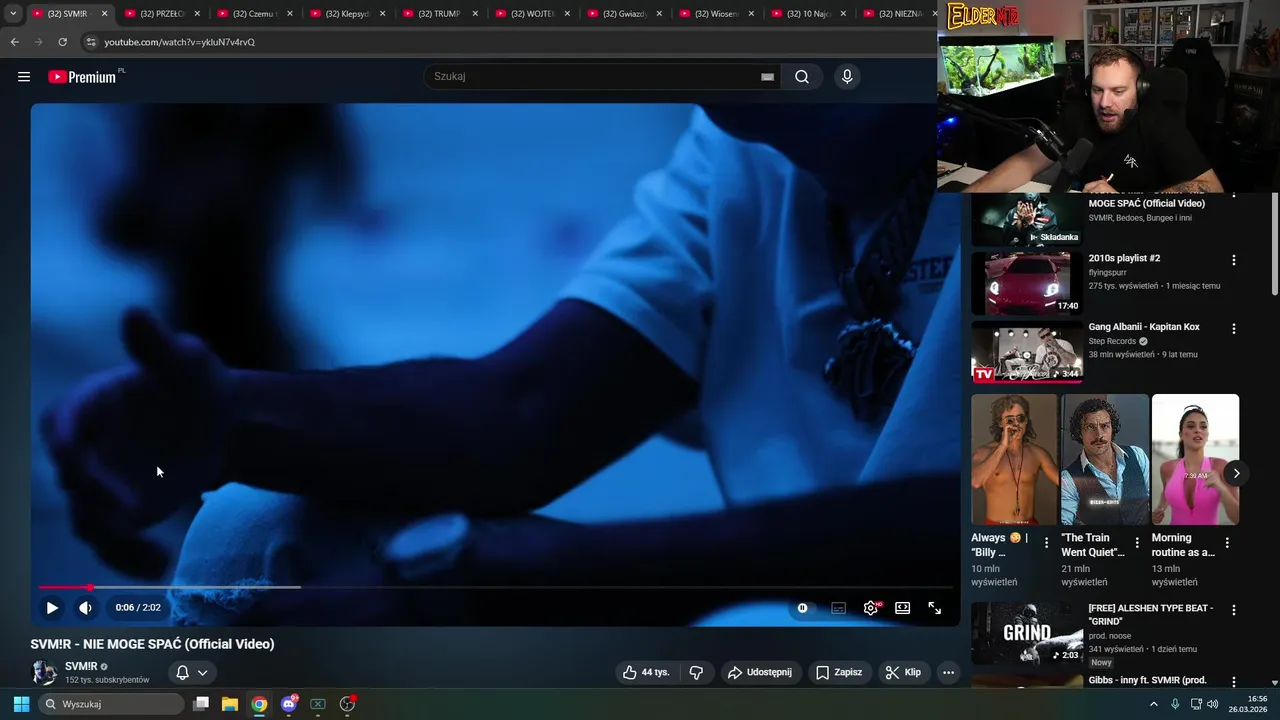Go back in the browser
The width and height of the screenshot is (1280, 720).
point(14,42)
